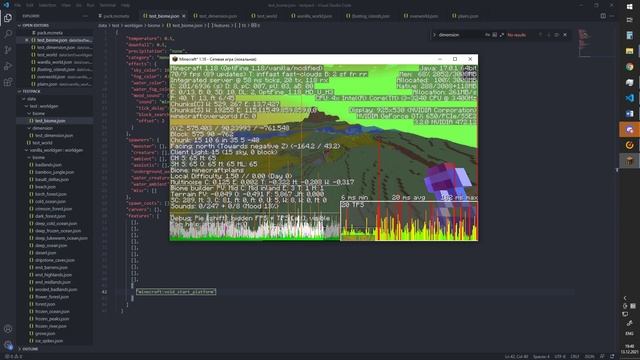Open the Extensions view
The width and height of the screenshot is (640, 360).
tap(8, 82)
